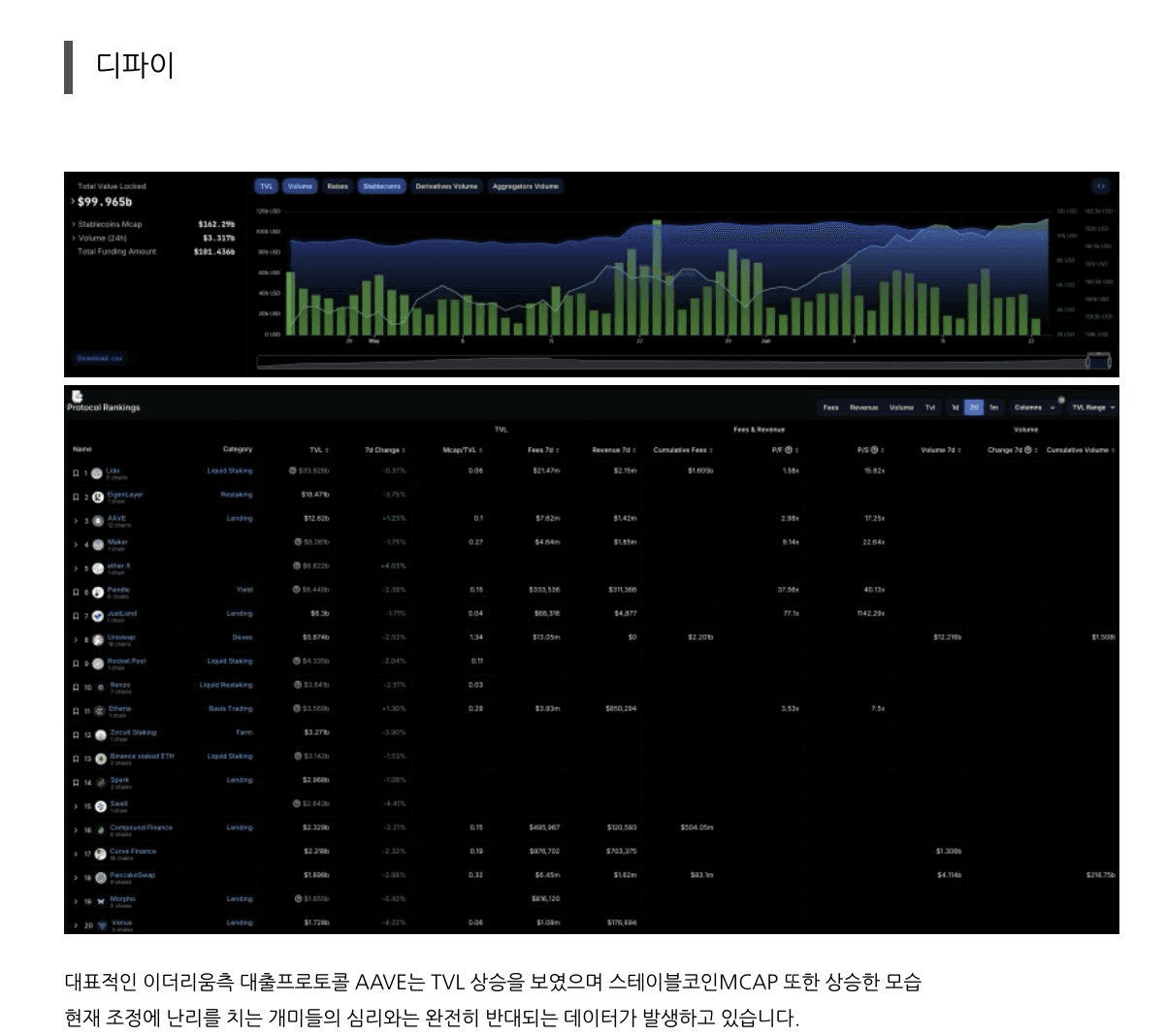Click the Maker protocol logo

[98, 544]
